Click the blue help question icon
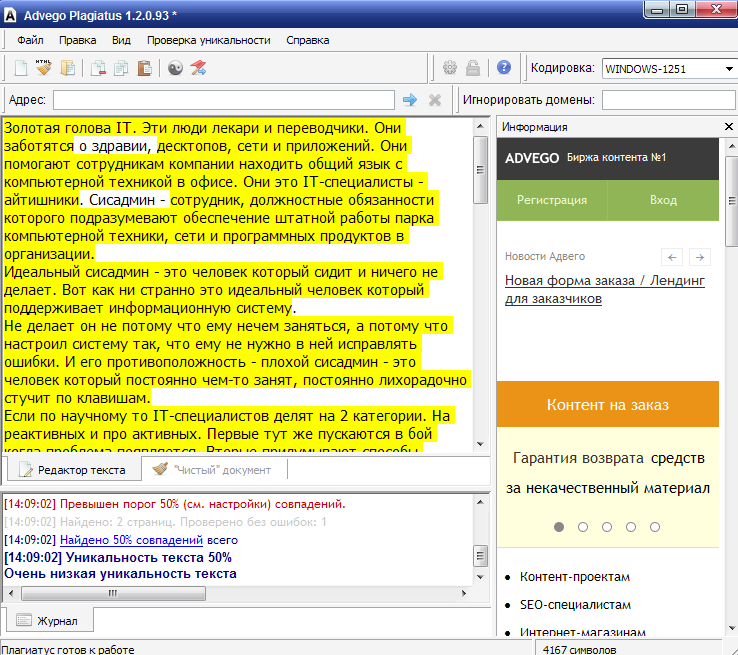Screen dimensions: 738x655 (x=504, y=68)
